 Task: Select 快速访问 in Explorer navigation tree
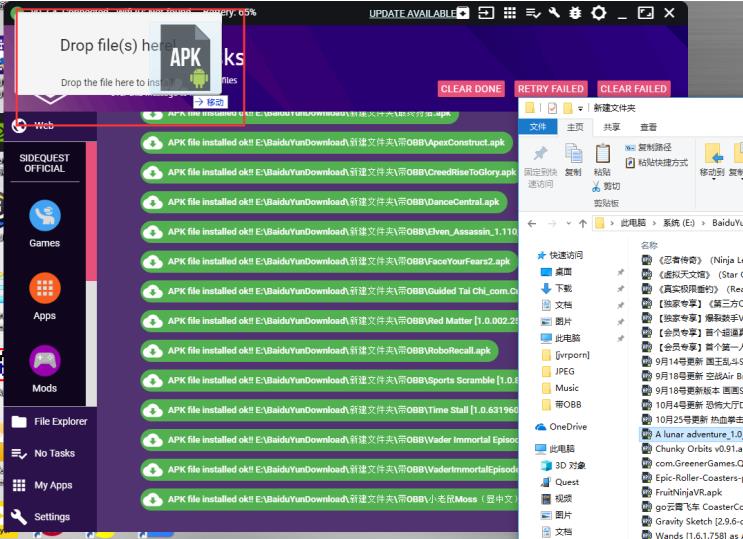[560, 256]
